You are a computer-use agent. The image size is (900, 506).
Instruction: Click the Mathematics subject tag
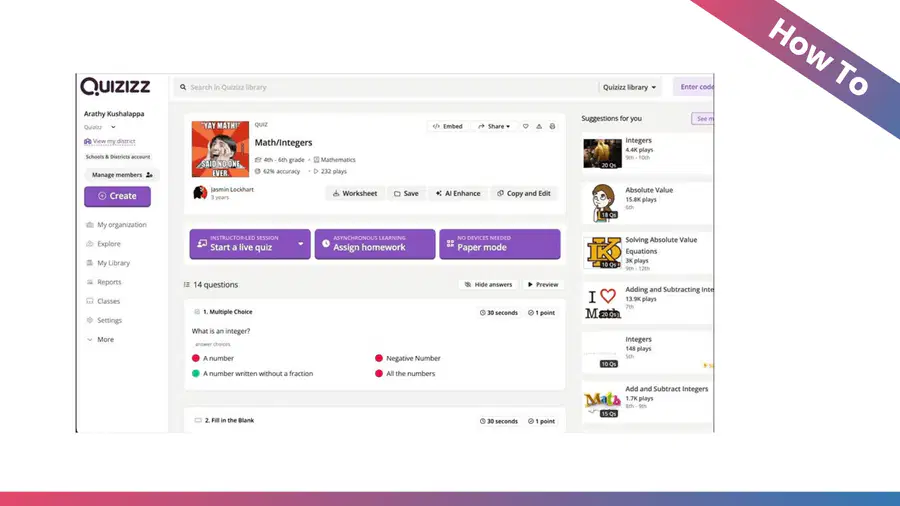pos(335,160)
